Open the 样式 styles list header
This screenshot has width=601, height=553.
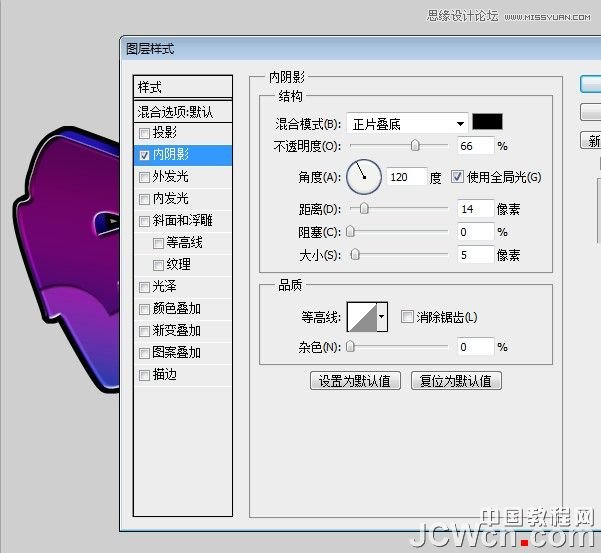[183, 87]
